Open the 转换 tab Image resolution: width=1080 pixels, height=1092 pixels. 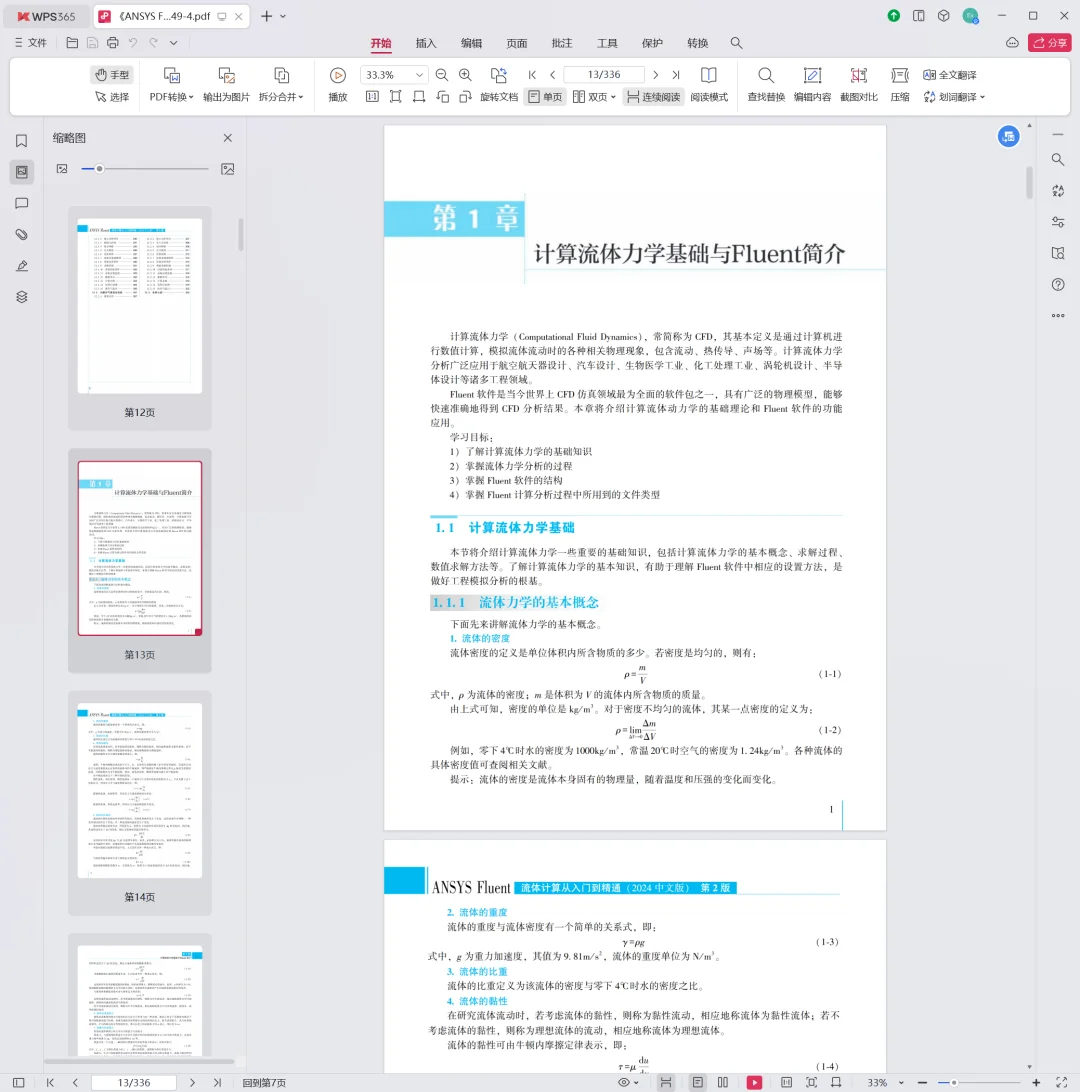[698, 43]
